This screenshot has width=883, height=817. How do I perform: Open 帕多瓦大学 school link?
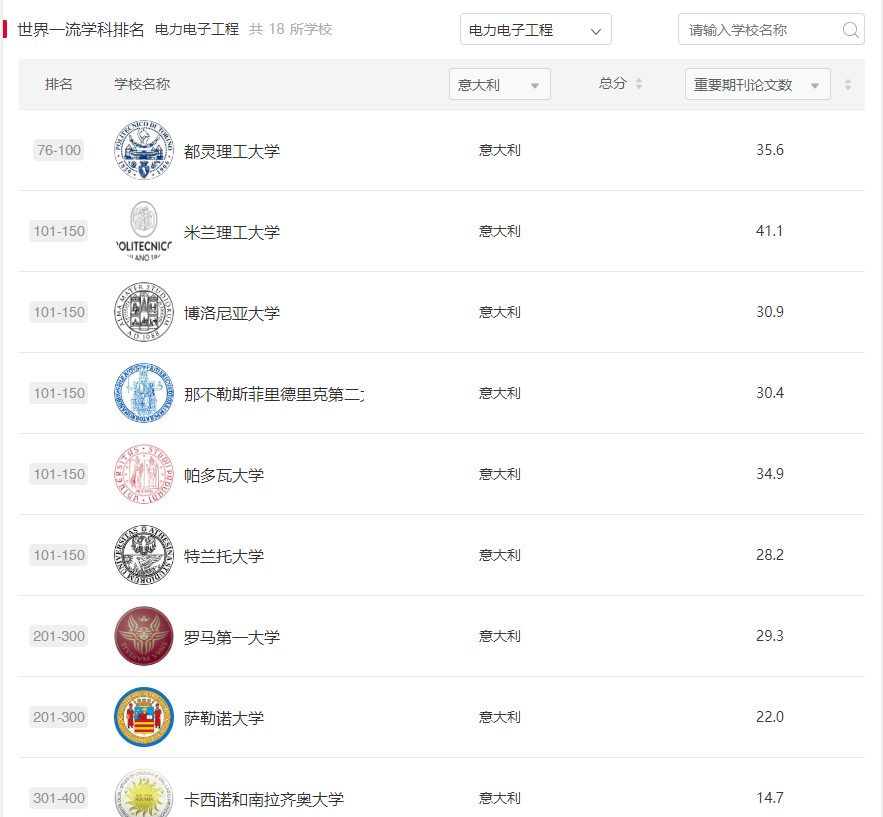pyautogui.click(x=224, y=475)
